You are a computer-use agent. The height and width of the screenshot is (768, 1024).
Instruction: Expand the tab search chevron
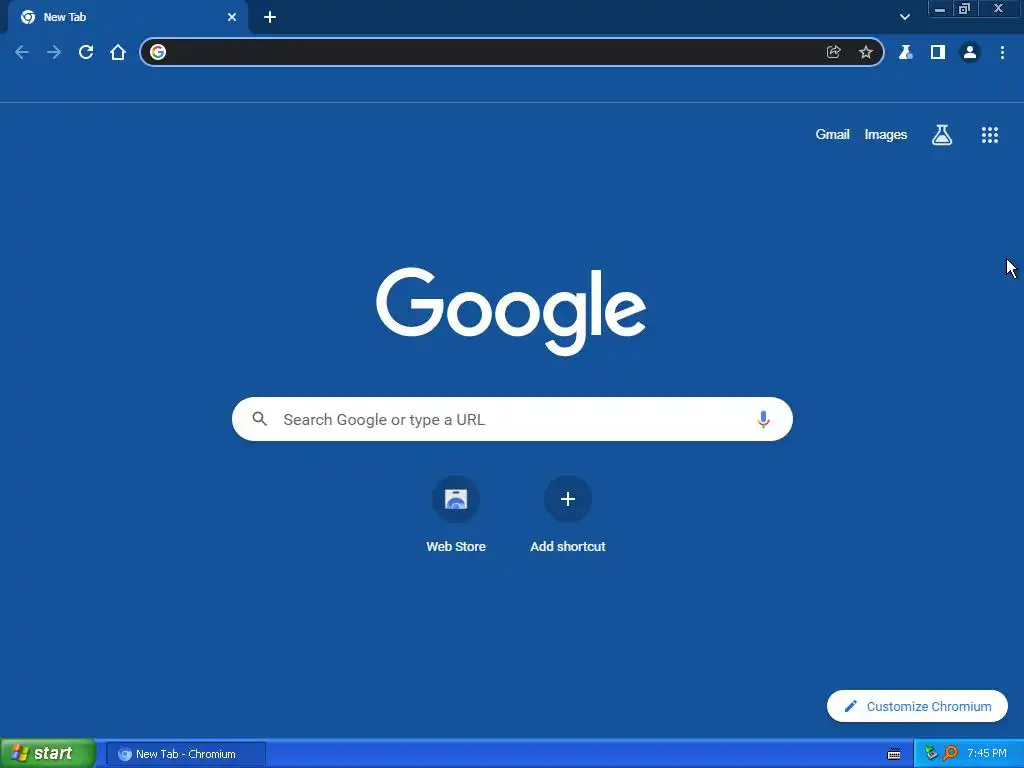pyautogui.click(x=905, y=18)
